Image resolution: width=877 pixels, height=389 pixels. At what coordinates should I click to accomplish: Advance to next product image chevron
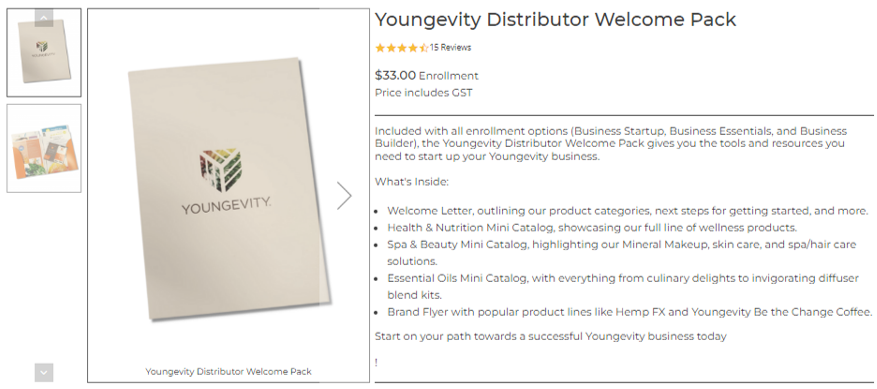(x=344, y=196)
